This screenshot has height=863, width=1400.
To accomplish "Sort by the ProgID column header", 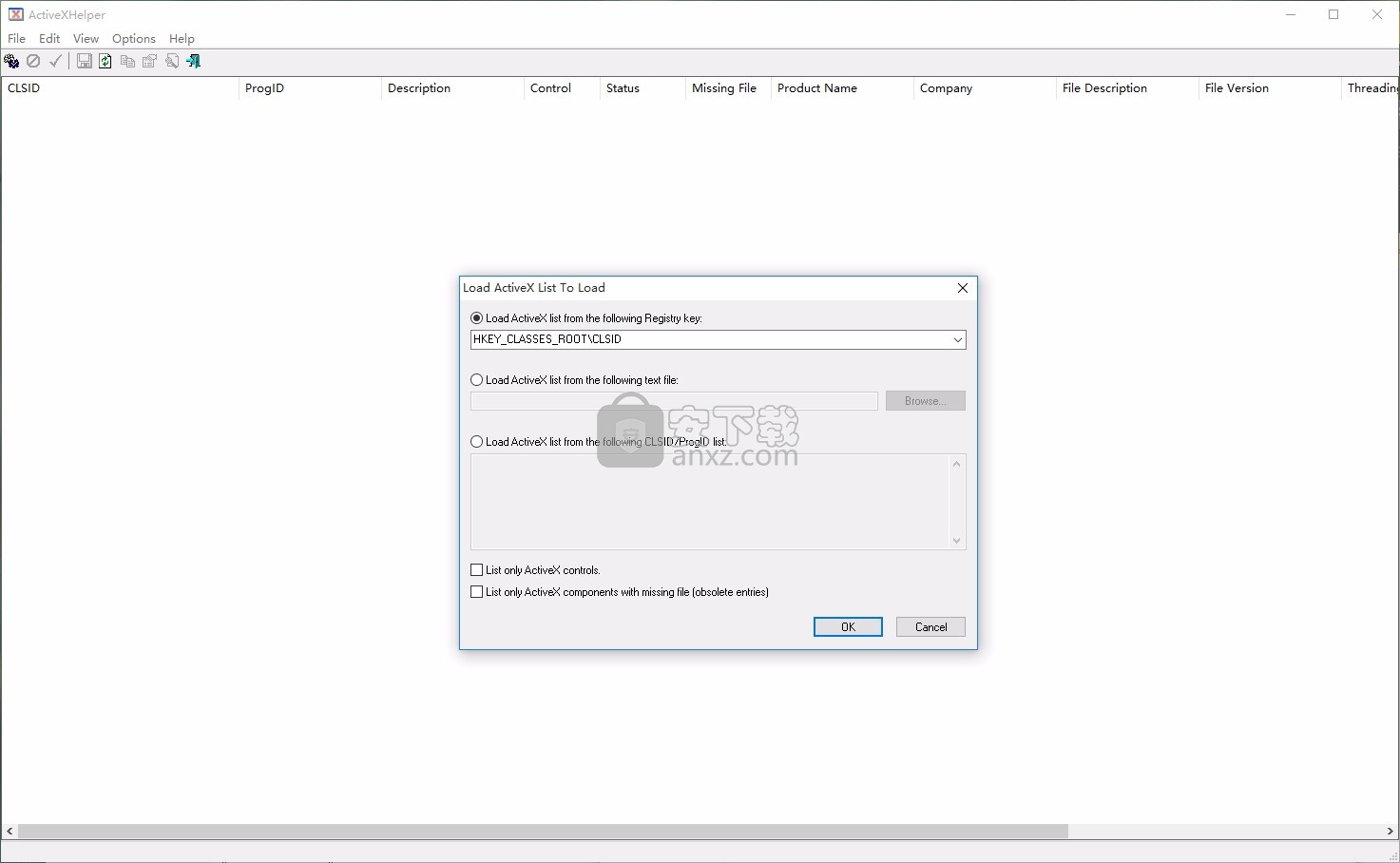I will (x=310, y=88).
